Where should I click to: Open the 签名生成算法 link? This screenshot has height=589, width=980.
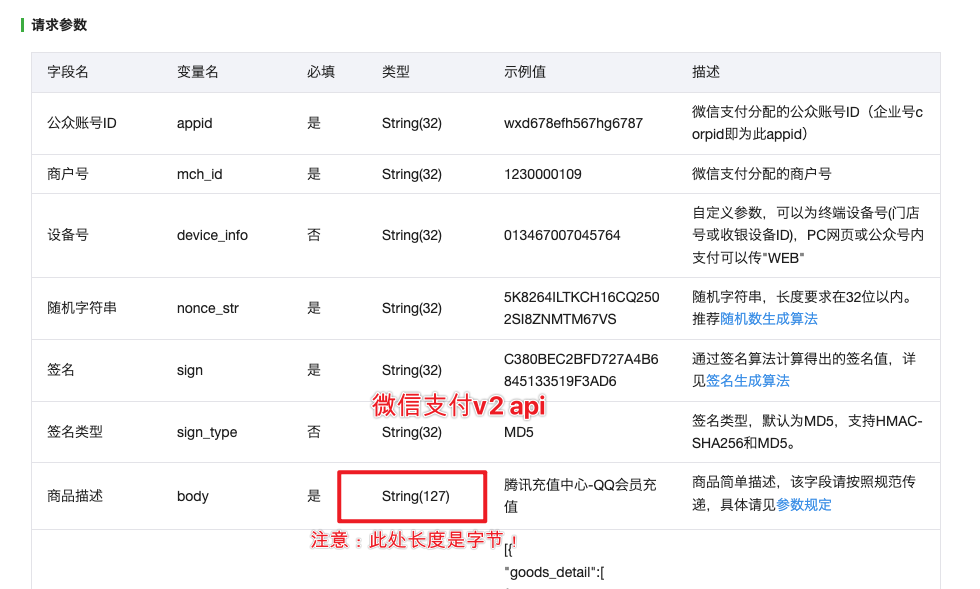[x=748, y=381]
